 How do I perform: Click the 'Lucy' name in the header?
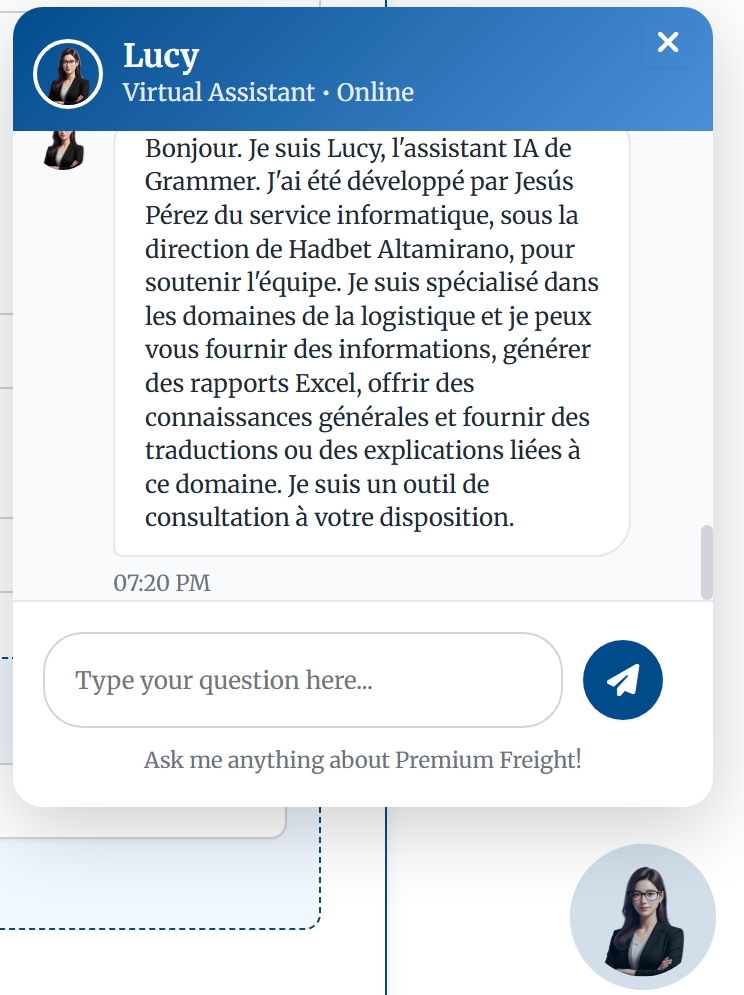coord(161,56)
